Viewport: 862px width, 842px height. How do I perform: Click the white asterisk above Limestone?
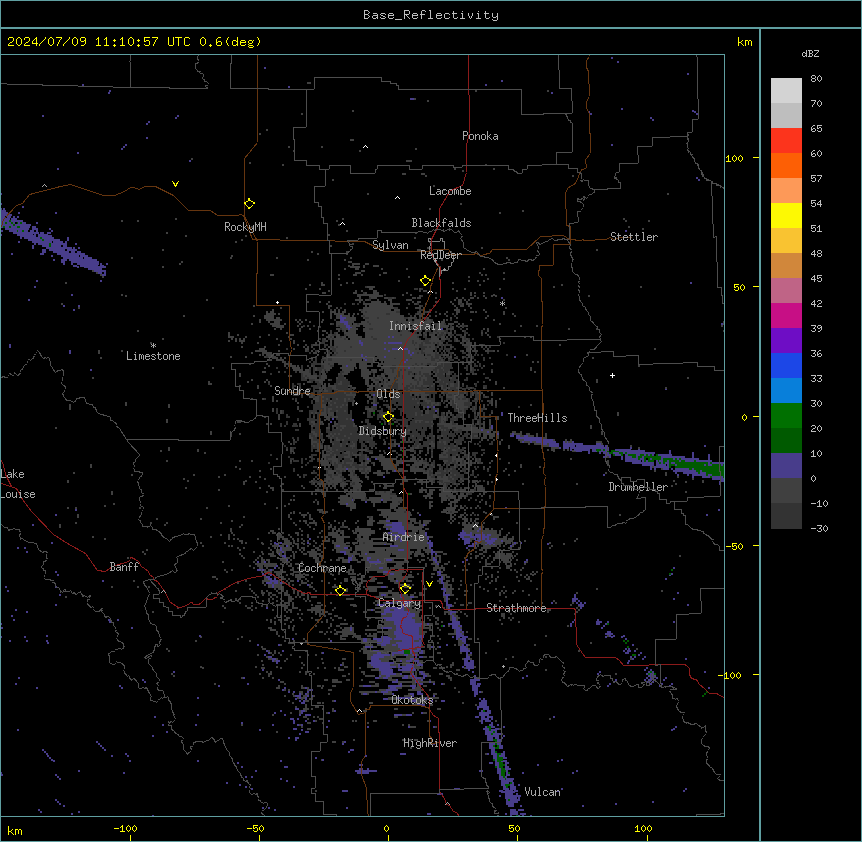click(x=153, y=346)
